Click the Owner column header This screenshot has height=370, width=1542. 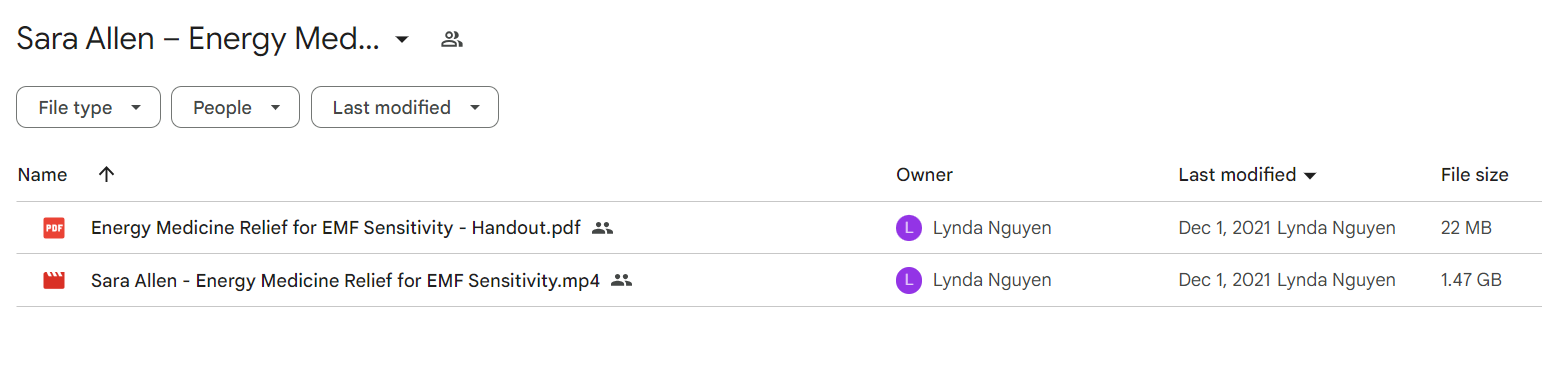point(924,174)
